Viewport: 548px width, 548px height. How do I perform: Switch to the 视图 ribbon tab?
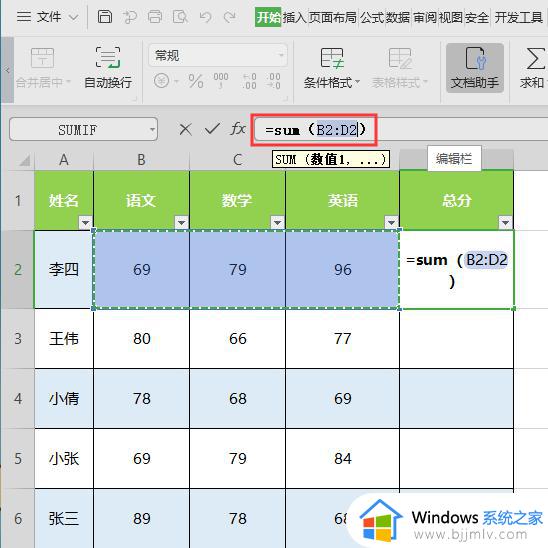[x=450, y=17]
